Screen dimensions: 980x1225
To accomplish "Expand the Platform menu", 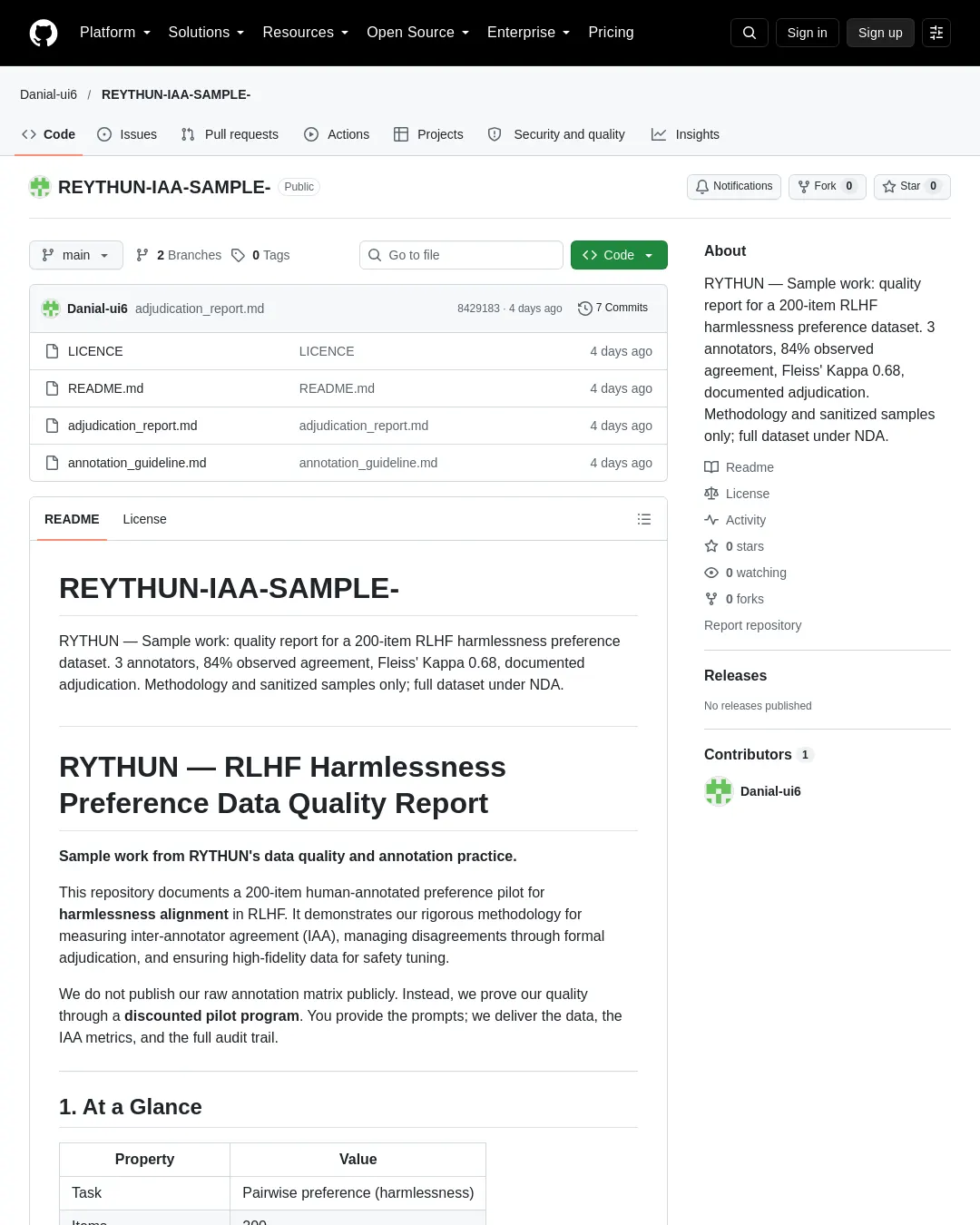I will 115,33.
